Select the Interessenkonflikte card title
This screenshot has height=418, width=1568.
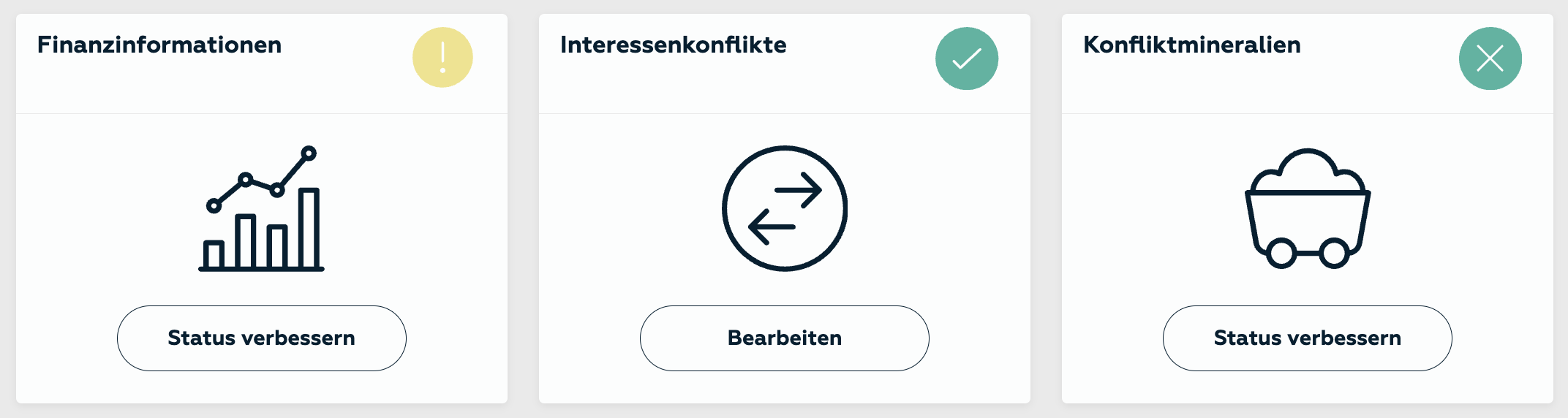[674, 45]
